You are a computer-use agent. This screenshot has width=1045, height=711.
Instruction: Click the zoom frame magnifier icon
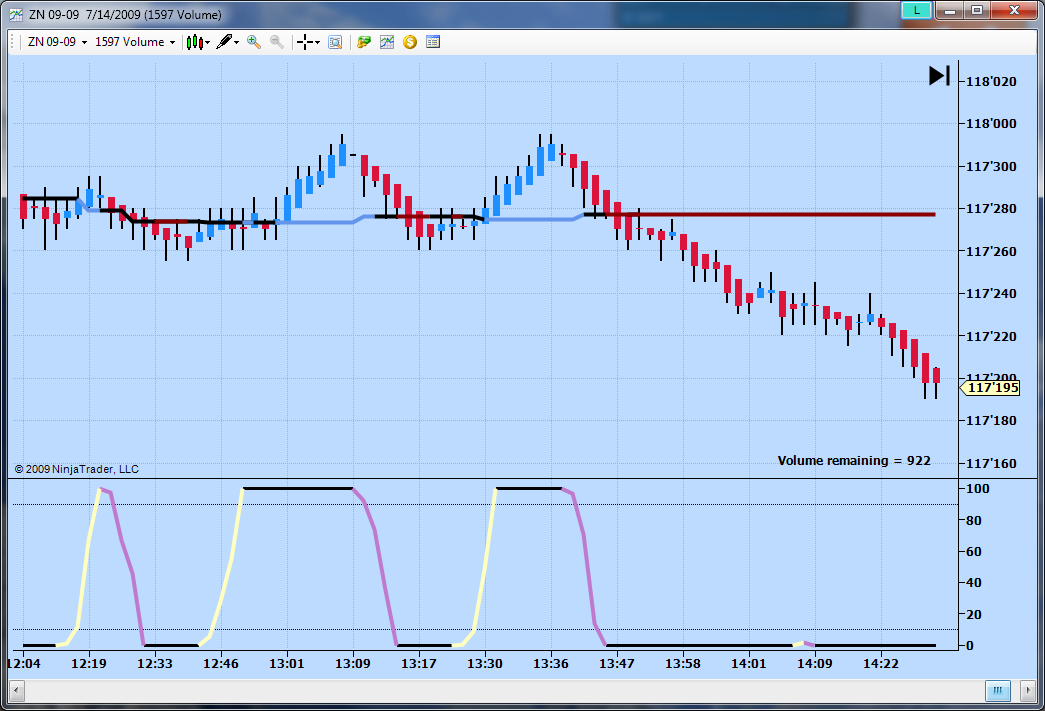pyautogui.click(x=335, y=42)
